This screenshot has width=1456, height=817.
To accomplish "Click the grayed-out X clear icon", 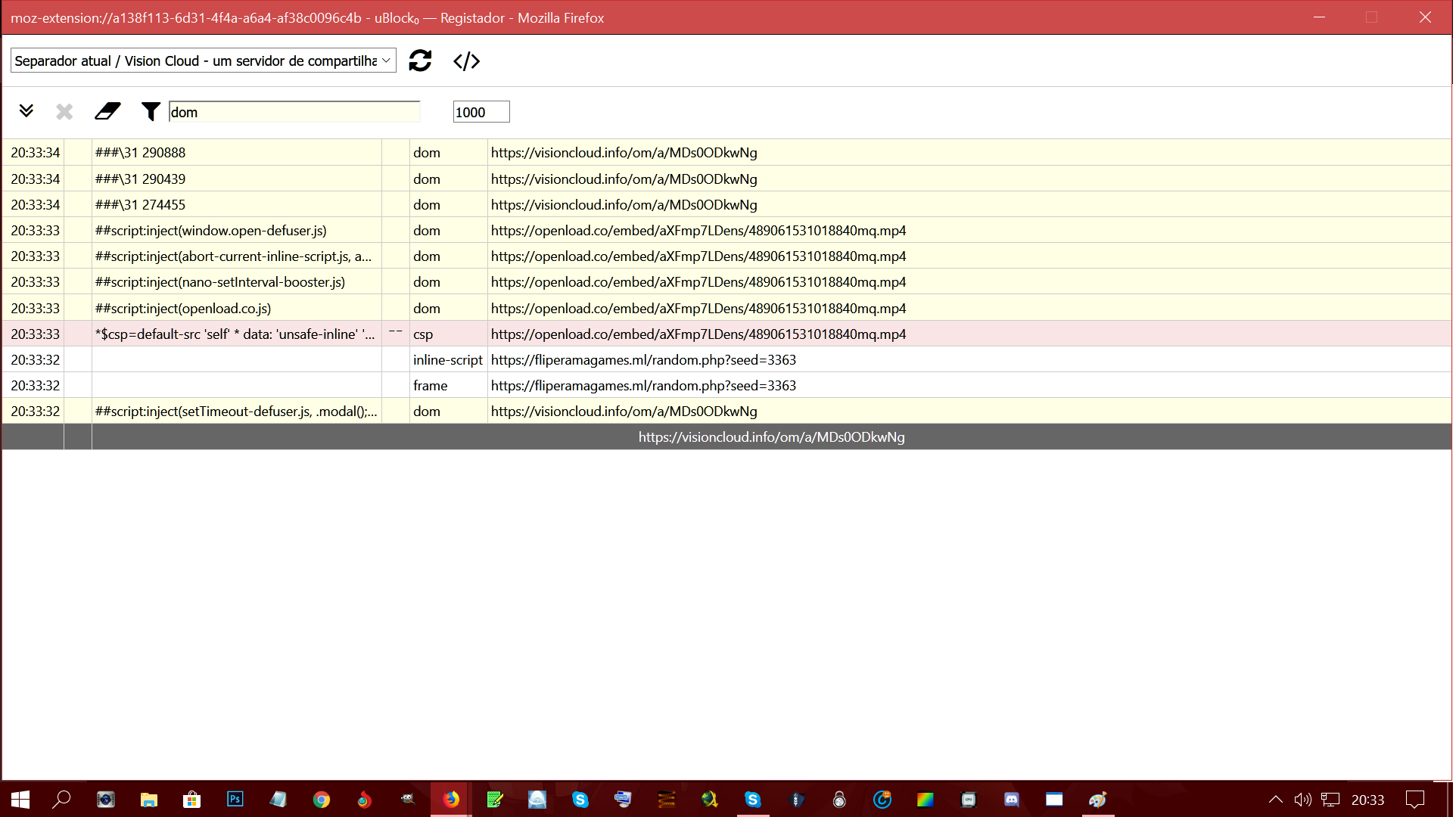I will point(64,111).
